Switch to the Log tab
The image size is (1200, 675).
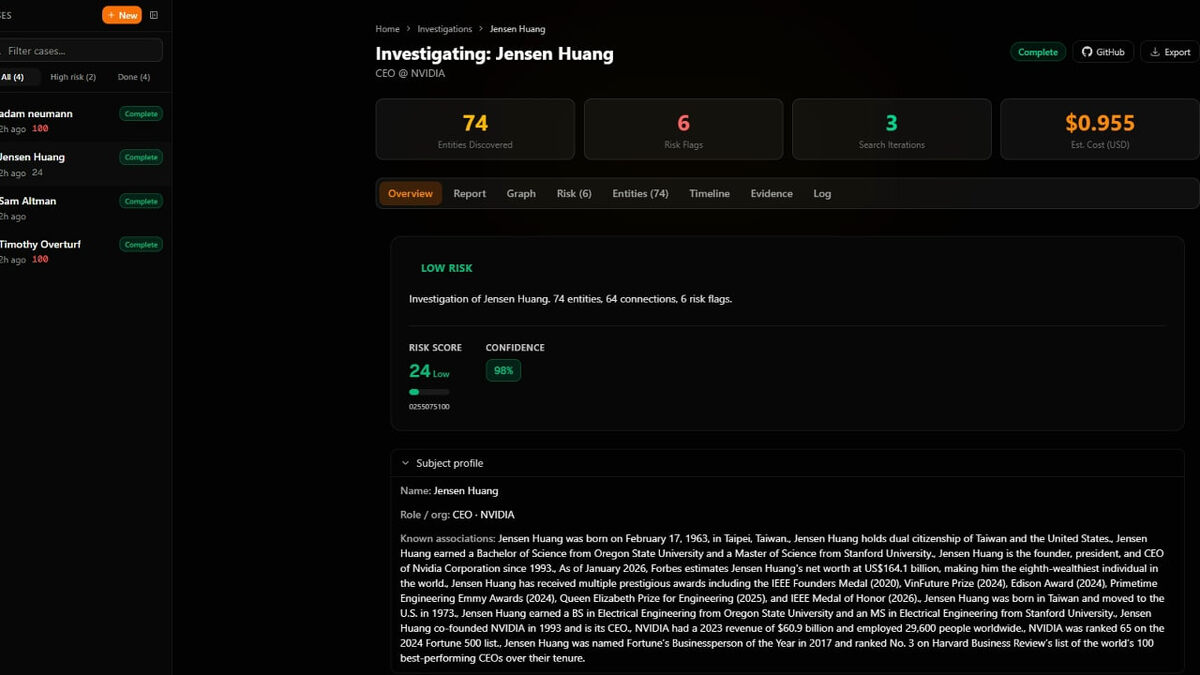822,193
